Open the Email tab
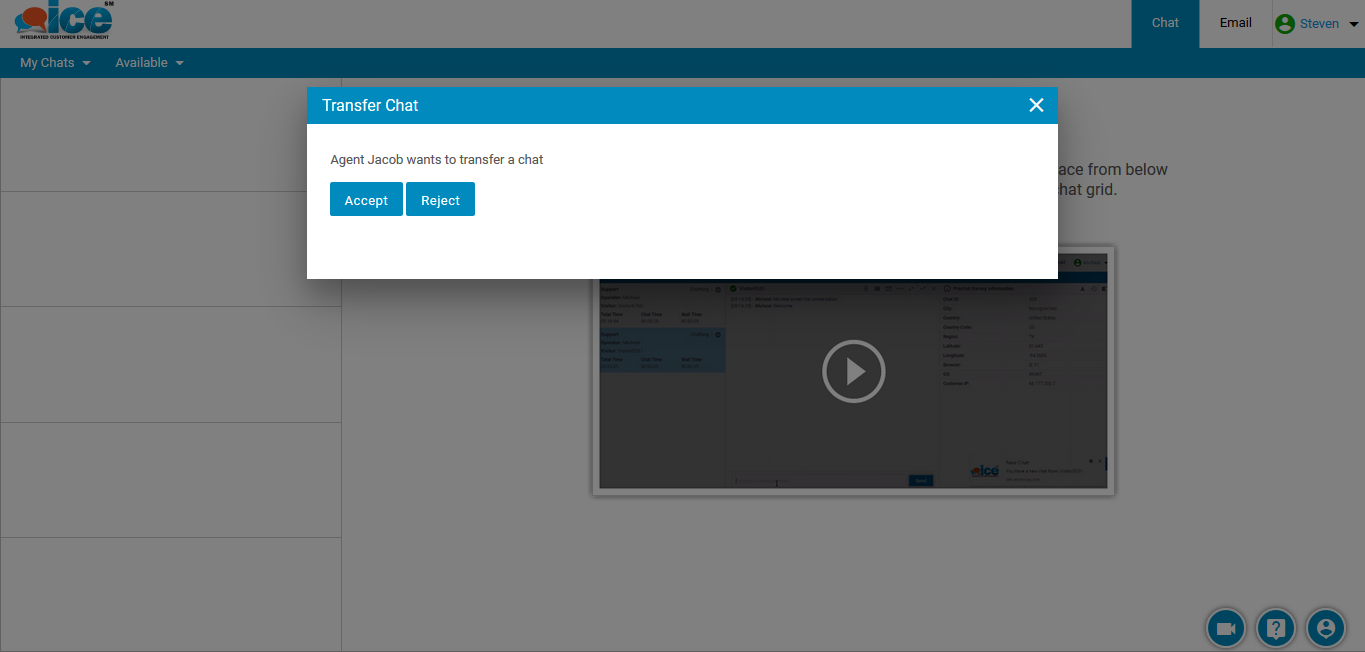Viewport: 1365px width, 652px height. click(1235, 23)
